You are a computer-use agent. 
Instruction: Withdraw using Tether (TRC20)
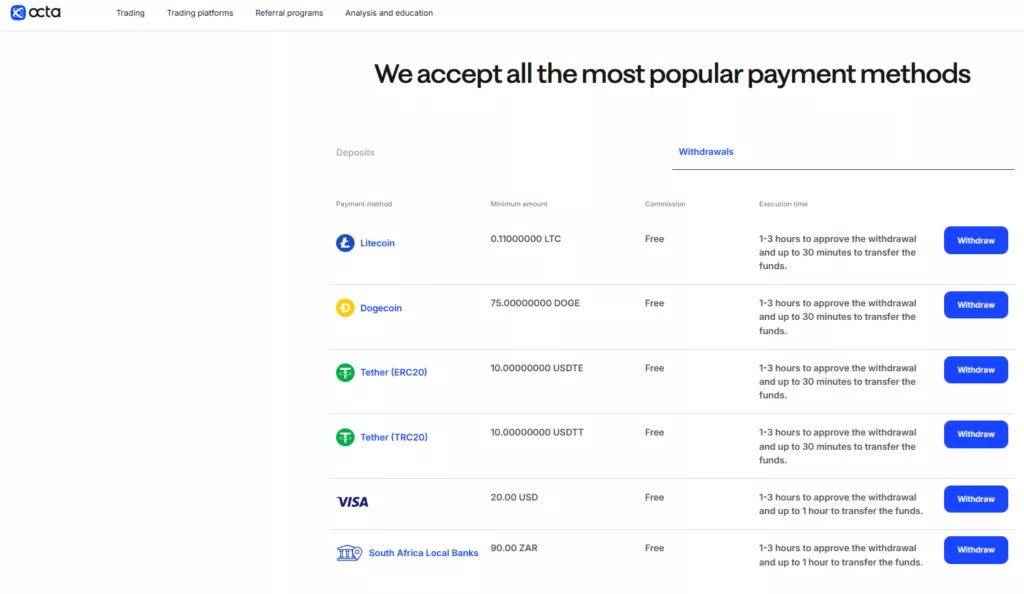[976, 434]
